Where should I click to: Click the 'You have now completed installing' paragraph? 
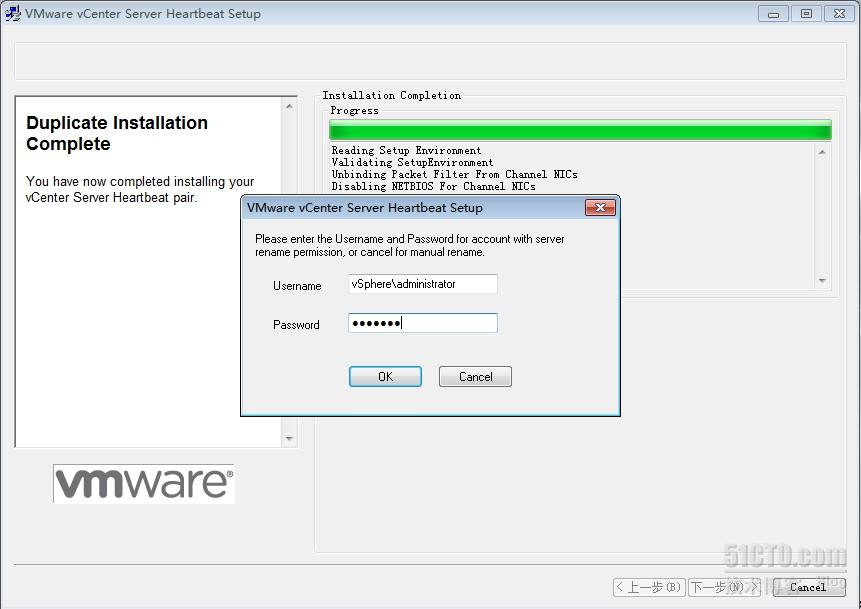pyautogui.click(x=140, y=189)
